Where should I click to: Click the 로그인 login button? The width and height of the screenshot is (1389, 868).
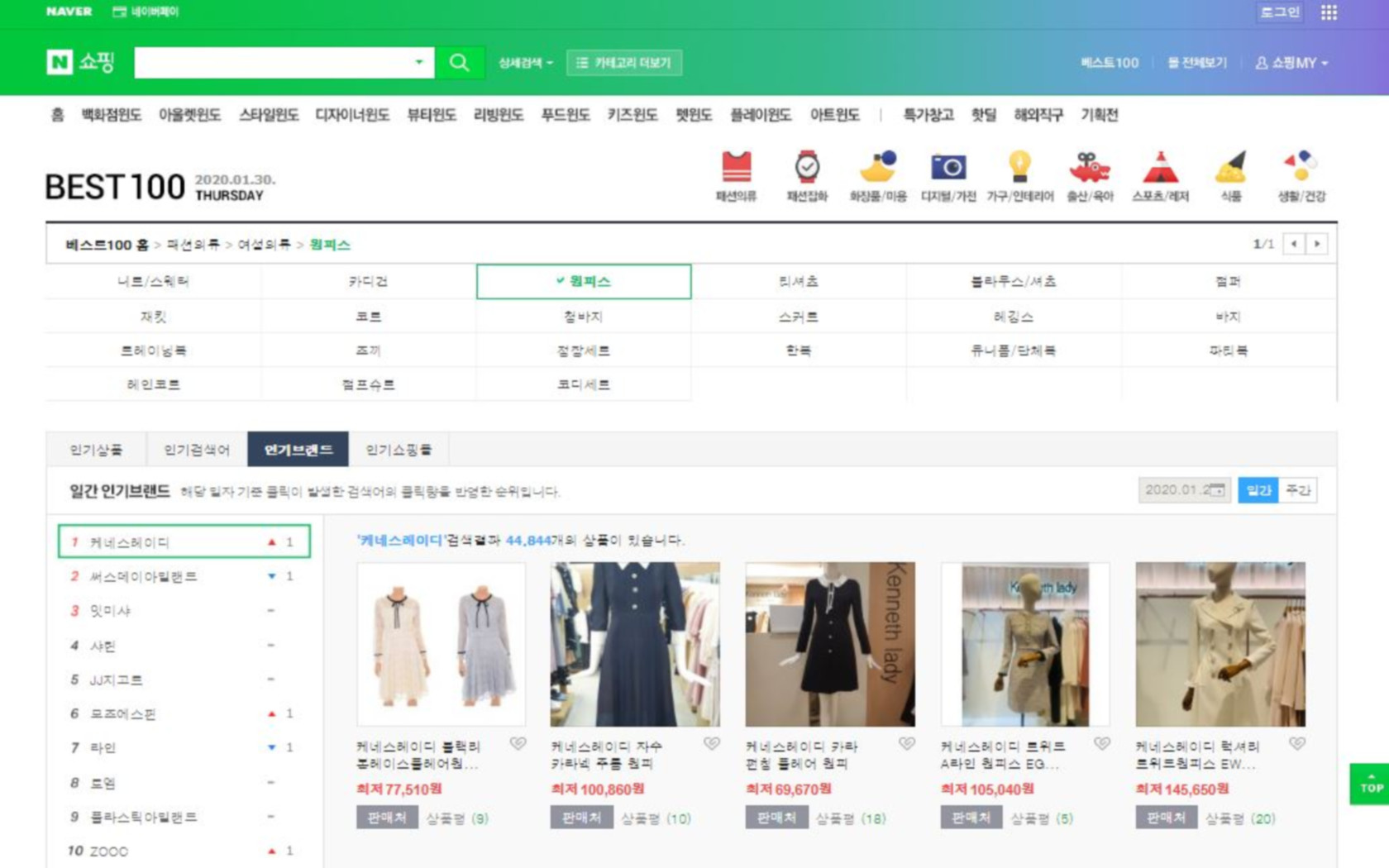[1280, 12]
